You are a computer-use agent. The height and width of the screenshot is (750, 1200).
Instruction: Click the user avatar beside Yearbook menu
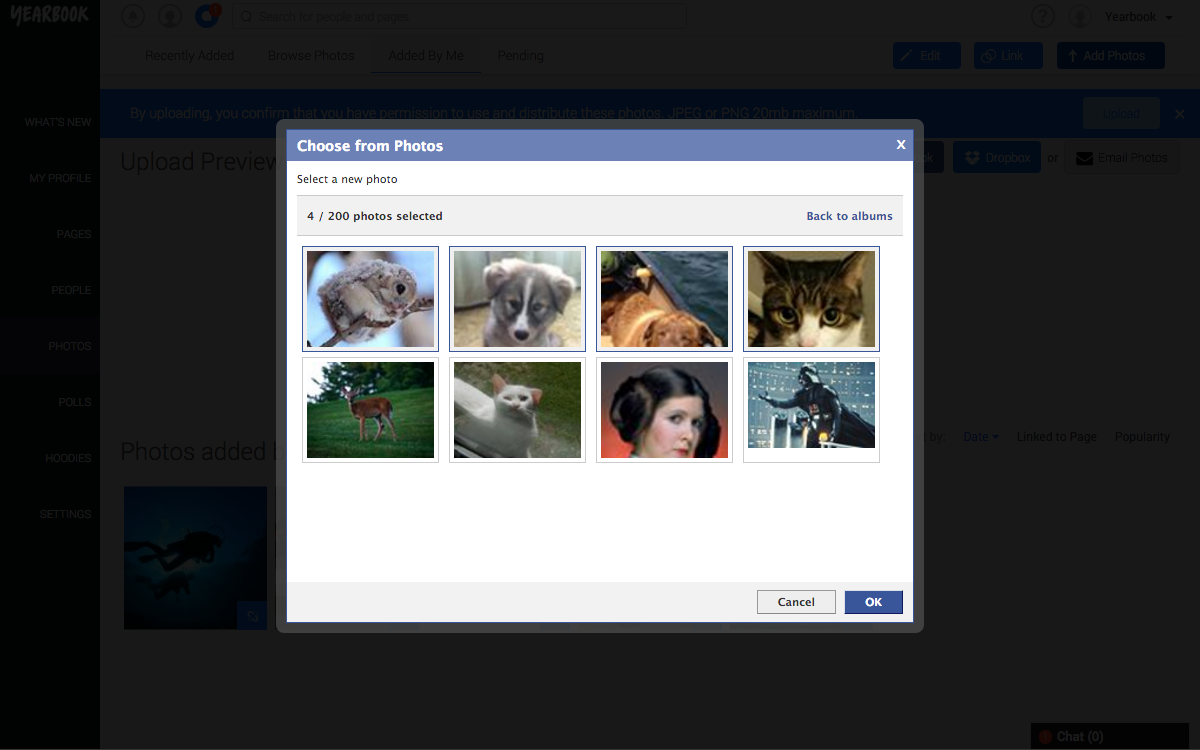pyautogui.click(x=1079, y=16)
